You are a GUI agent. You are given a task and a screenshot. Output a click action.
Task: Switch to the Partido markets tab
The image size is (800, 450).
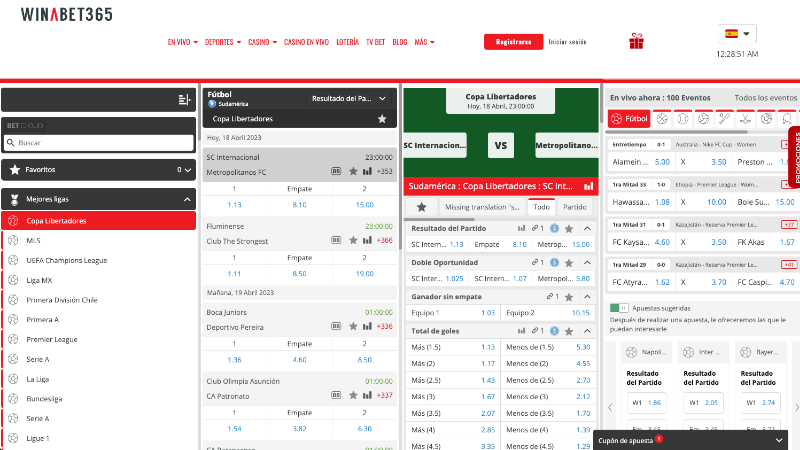[x=574, y=207]
